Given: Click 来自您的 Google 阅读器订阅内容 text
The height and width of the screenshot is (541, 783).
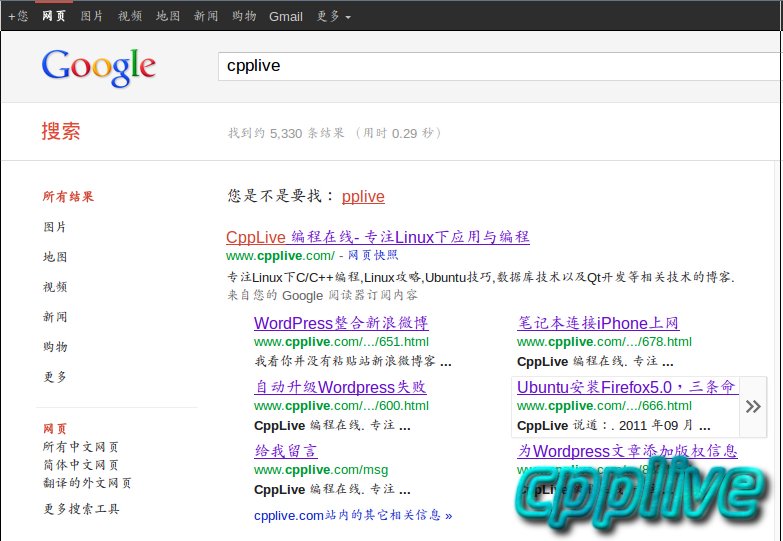Looking at the screenshot, I should [322, 296].
